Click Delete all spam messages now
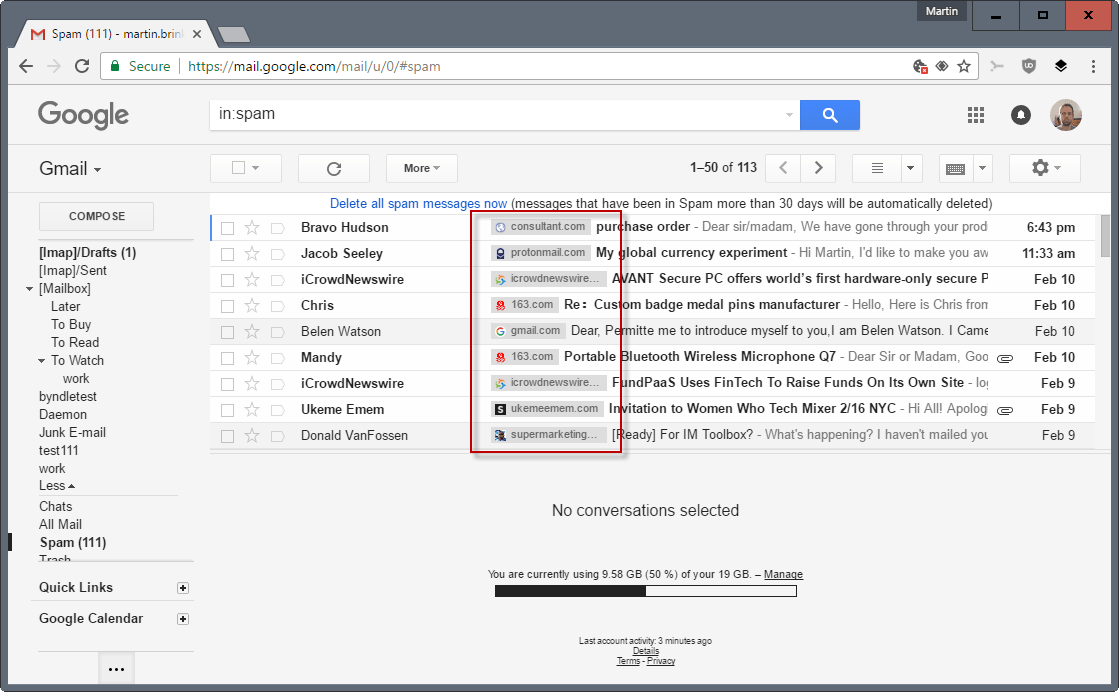The width and height of the screenshot is (1119, 692). (418, 204)
